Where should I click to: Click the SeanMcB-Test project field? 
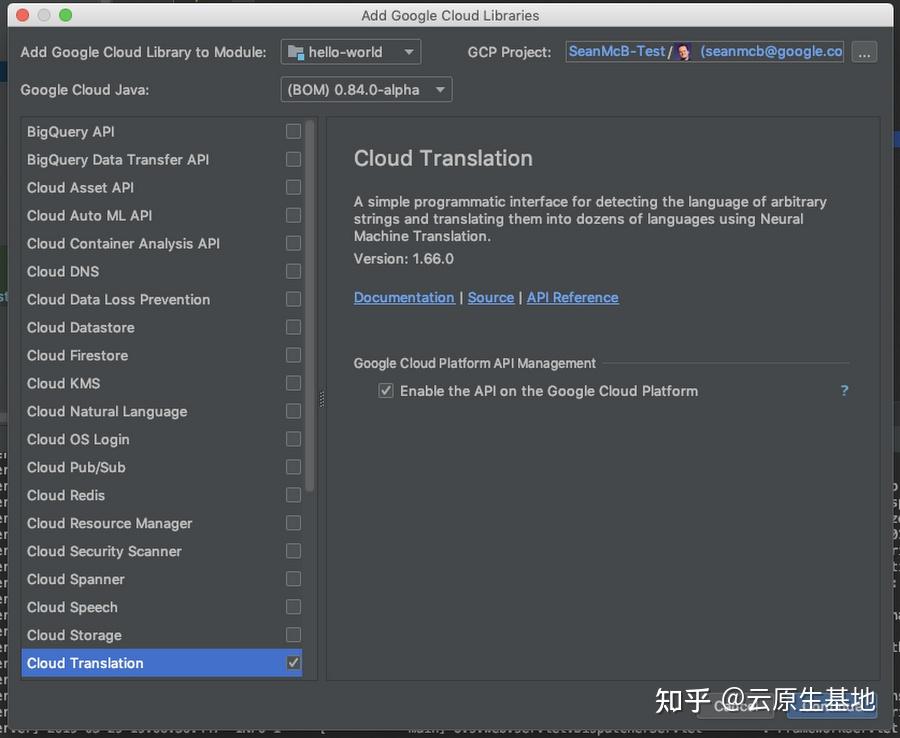[x=616, y=51]
